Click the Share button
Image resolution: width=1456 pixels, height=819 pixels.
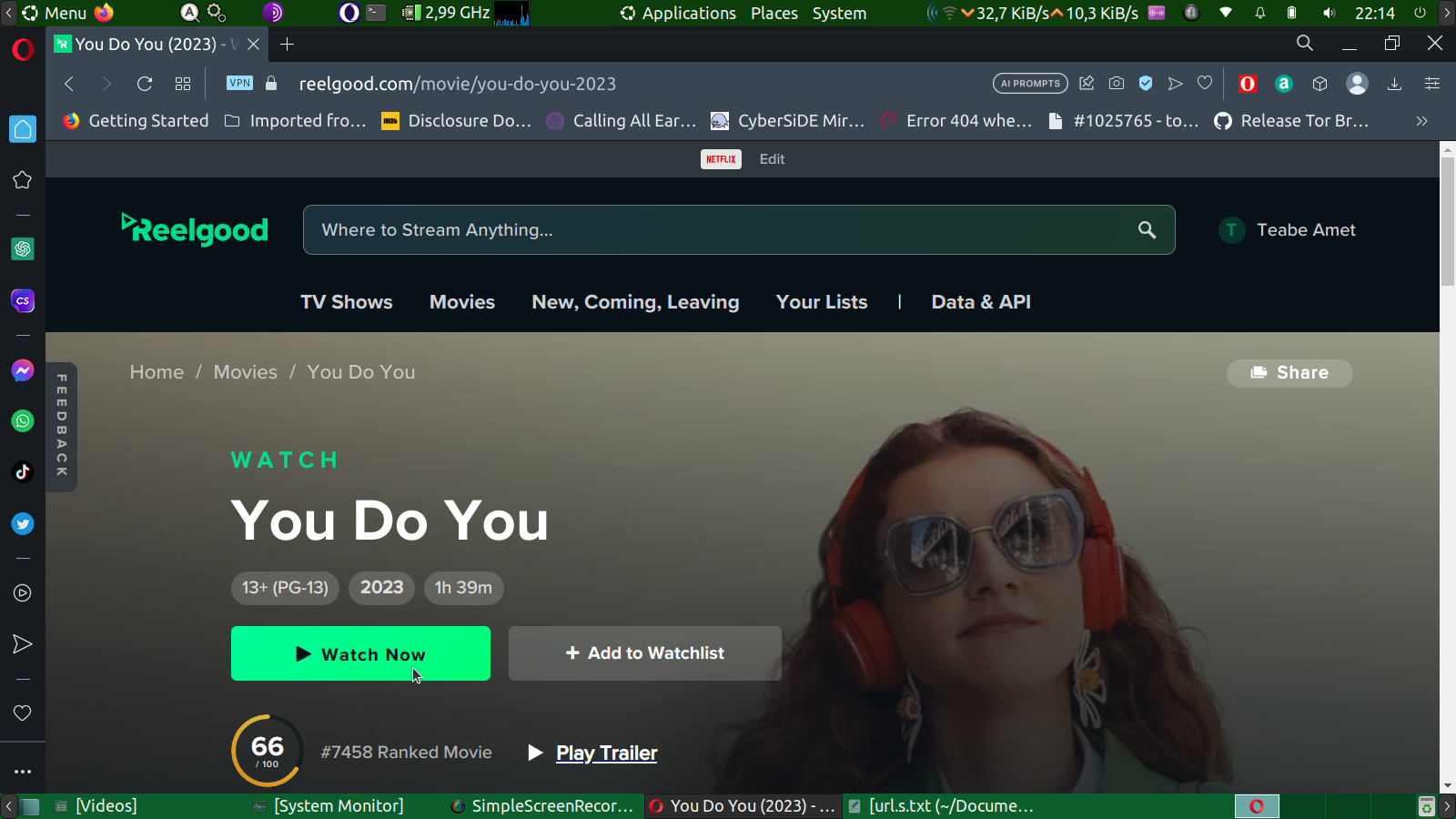[1289, 373]
